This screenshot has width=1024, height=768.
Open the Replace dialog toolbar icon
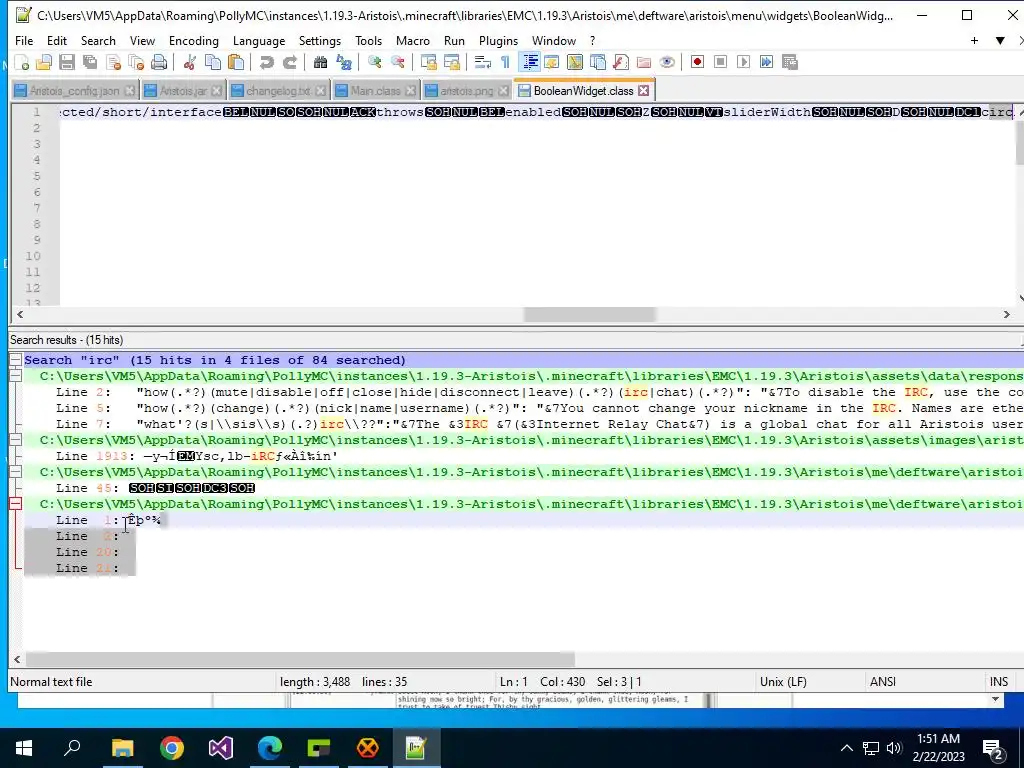coord(344,63)
